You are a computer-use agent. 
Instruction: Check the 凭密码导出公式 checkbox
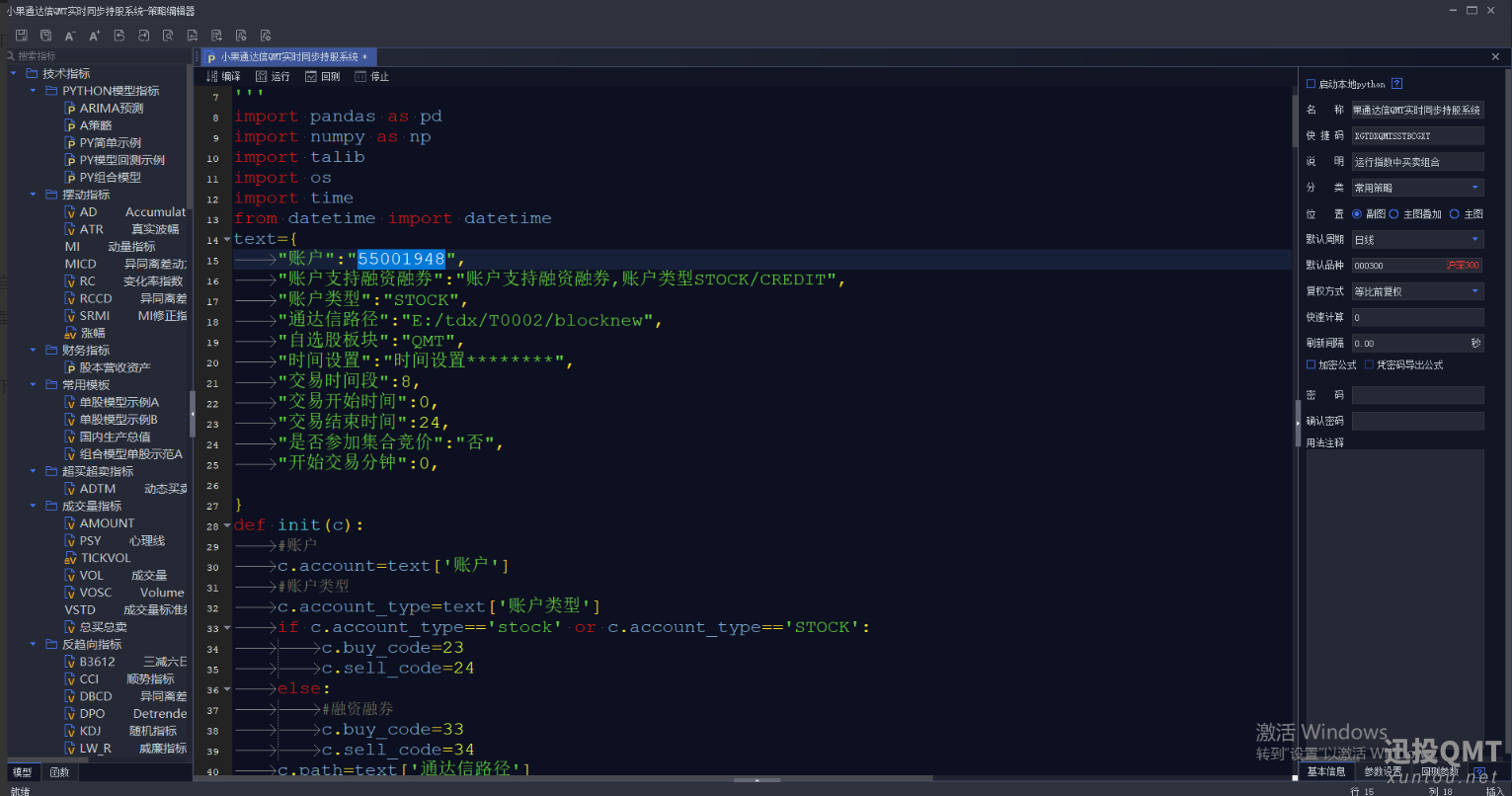(1369, 364)
